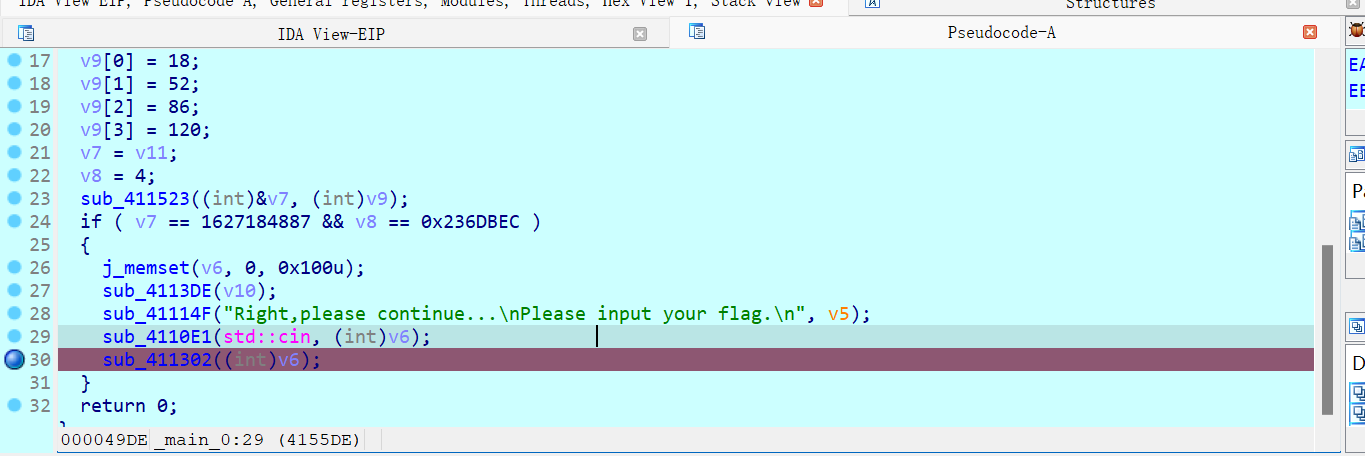Click the vertical scrollbar in the pseudocode view
The width and height of the screenshot is (1365, 456).
[1328, 330]
